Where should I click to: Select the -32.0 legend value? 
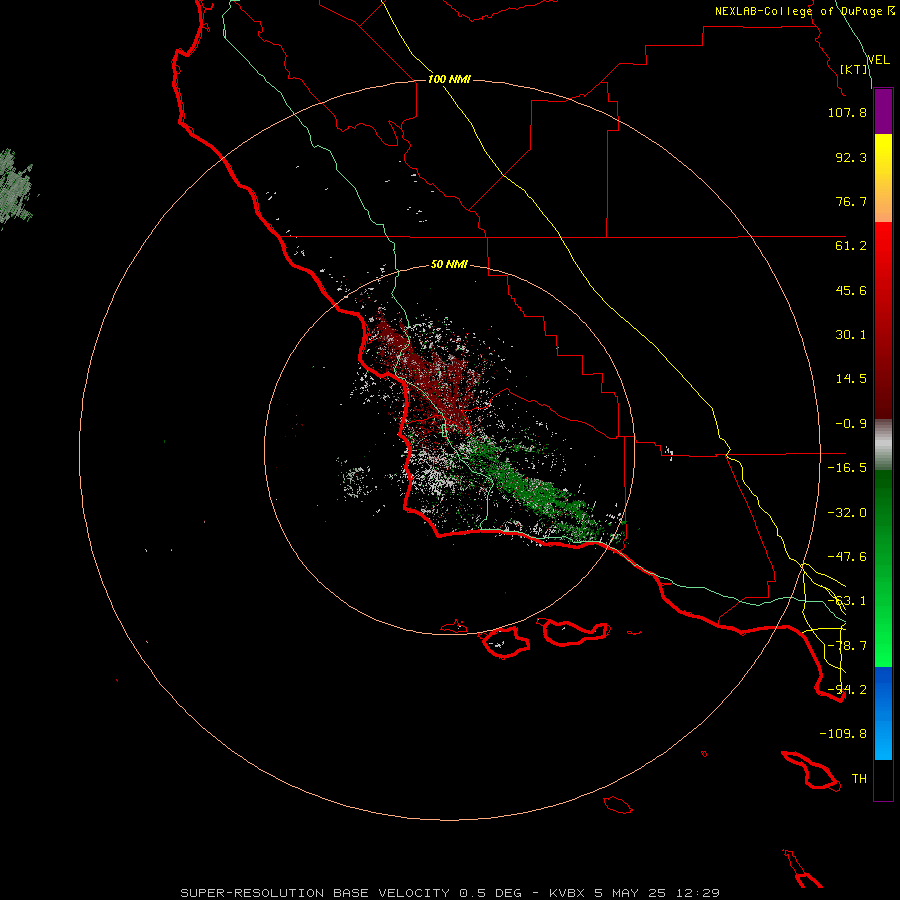(847, 513)
